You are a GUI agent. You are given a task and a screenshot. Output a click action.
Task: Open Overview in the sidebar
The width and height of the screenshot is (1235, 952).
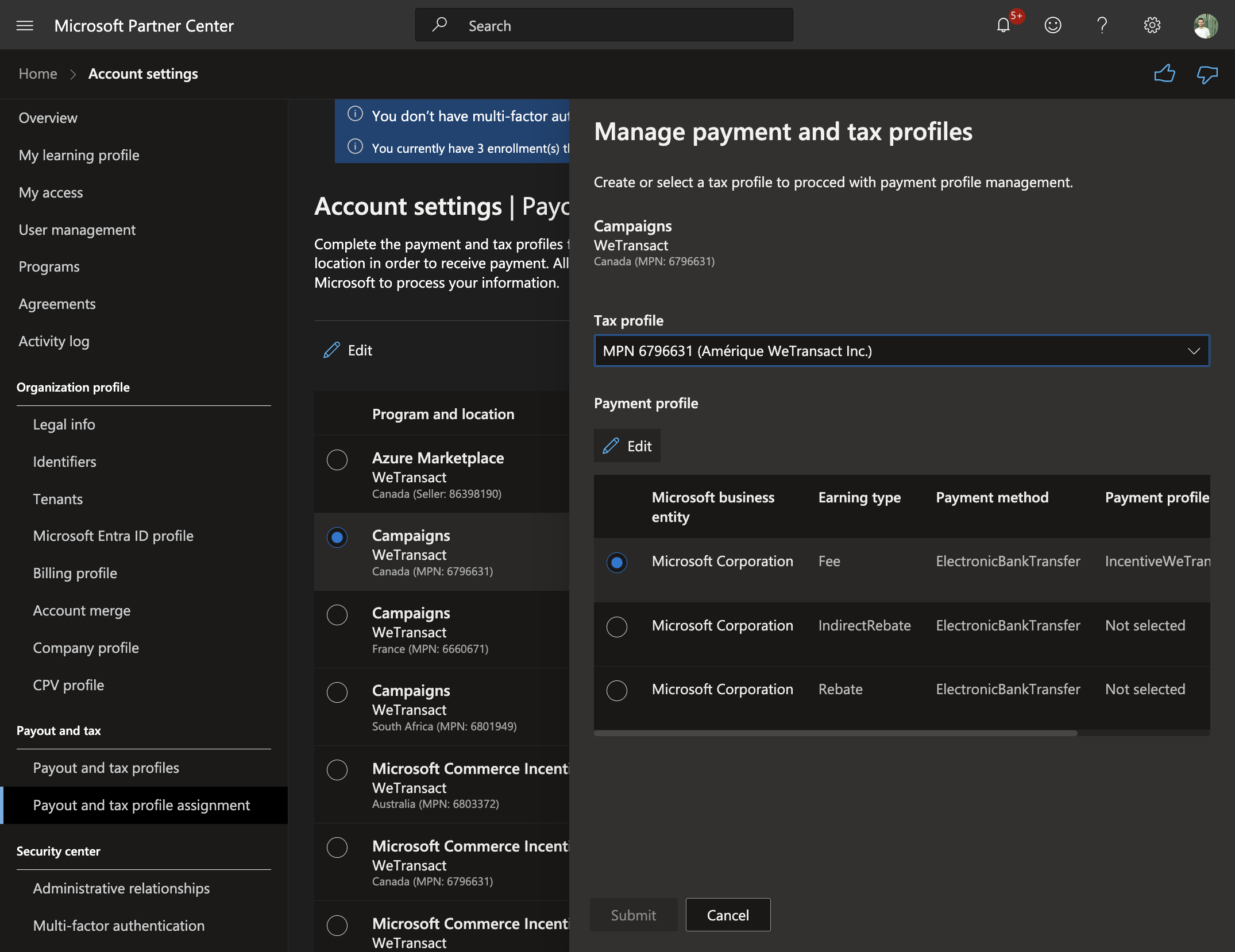click(x=48, y=118)
